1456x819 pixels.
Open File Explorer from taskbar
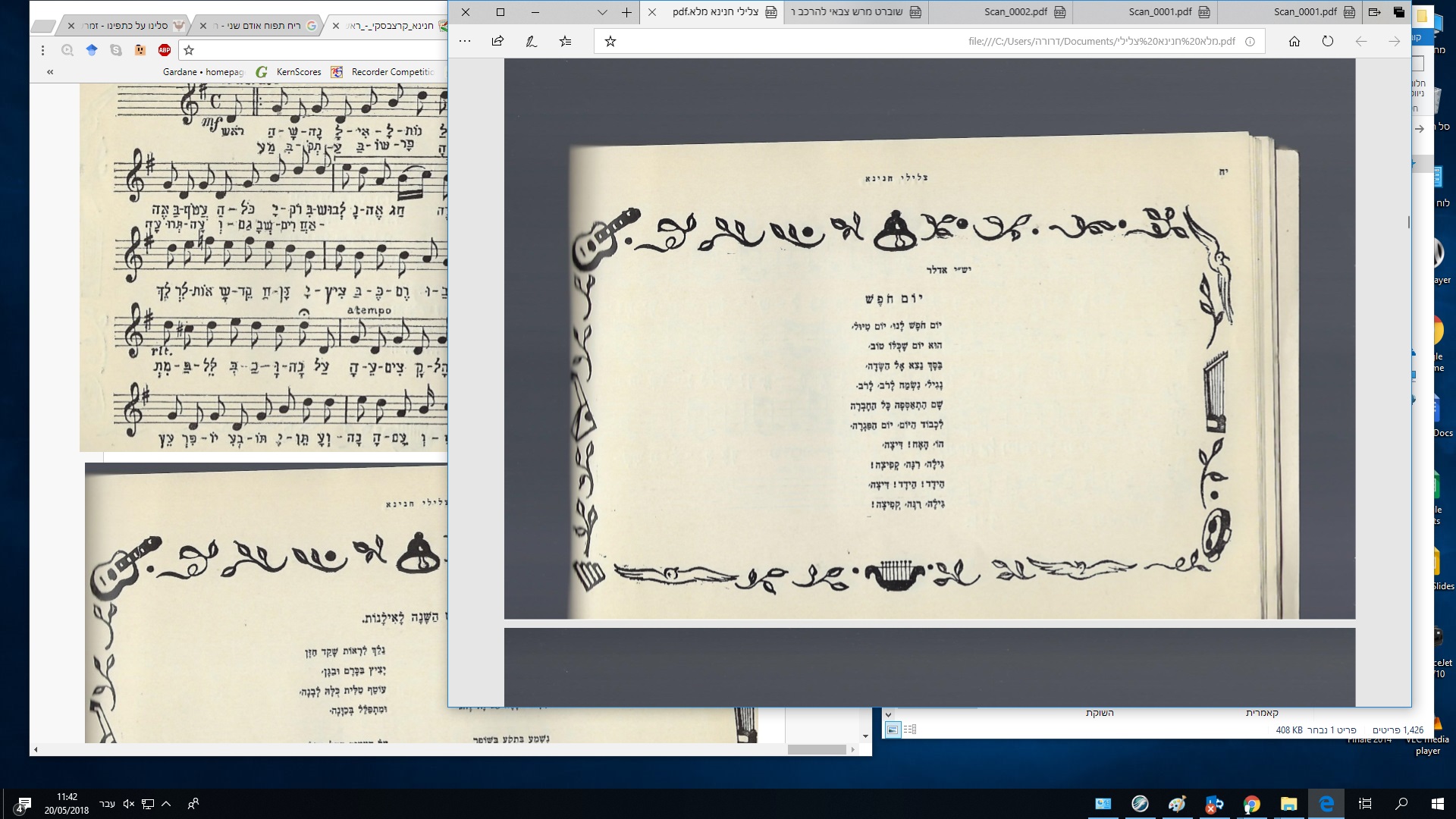pos(1289,804)
